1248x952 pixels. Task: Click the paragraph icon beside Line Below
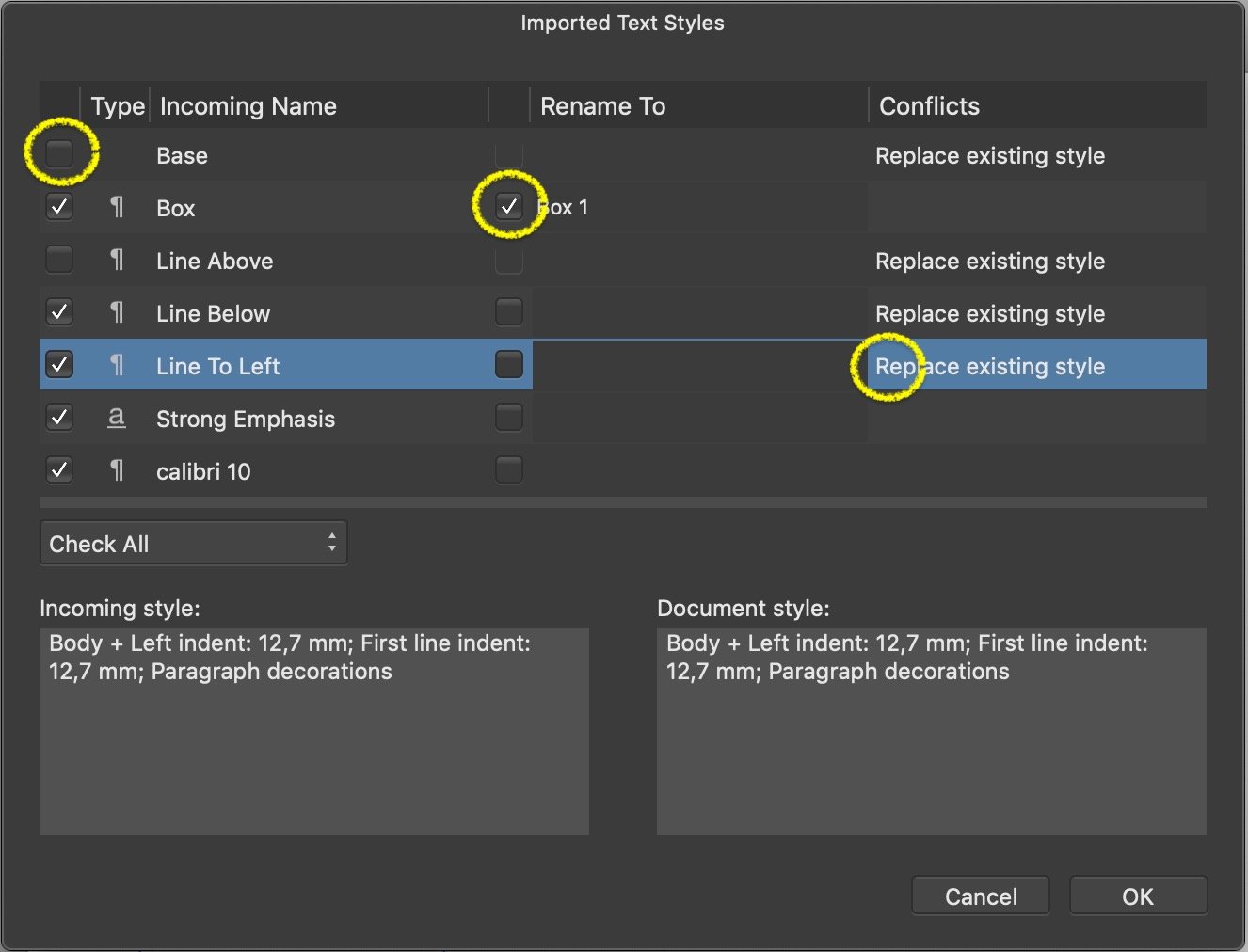pyautogui.click(x=117, y=312)
